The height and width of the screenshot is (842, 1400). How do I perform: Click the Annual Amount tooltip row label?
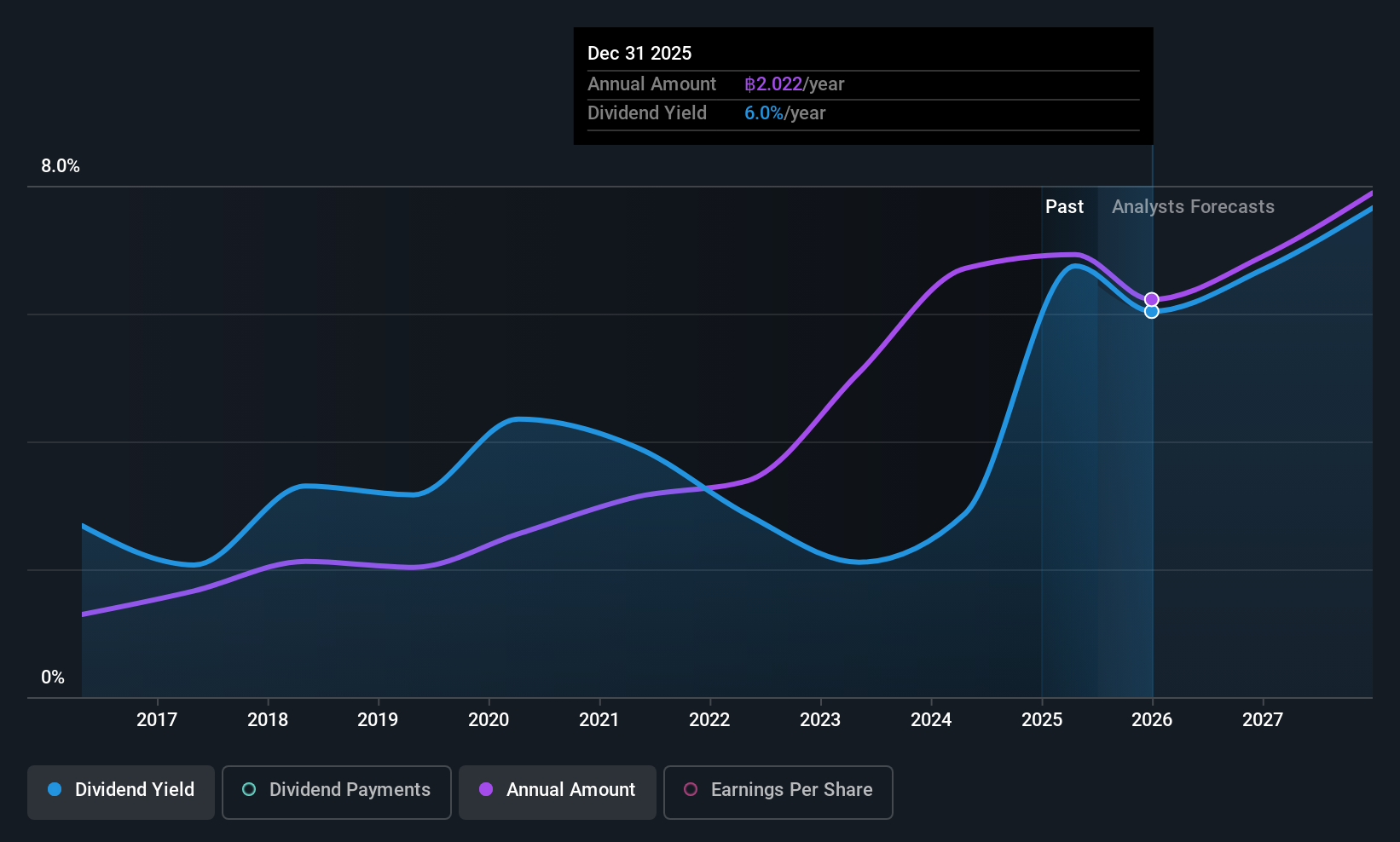point(652,84)
